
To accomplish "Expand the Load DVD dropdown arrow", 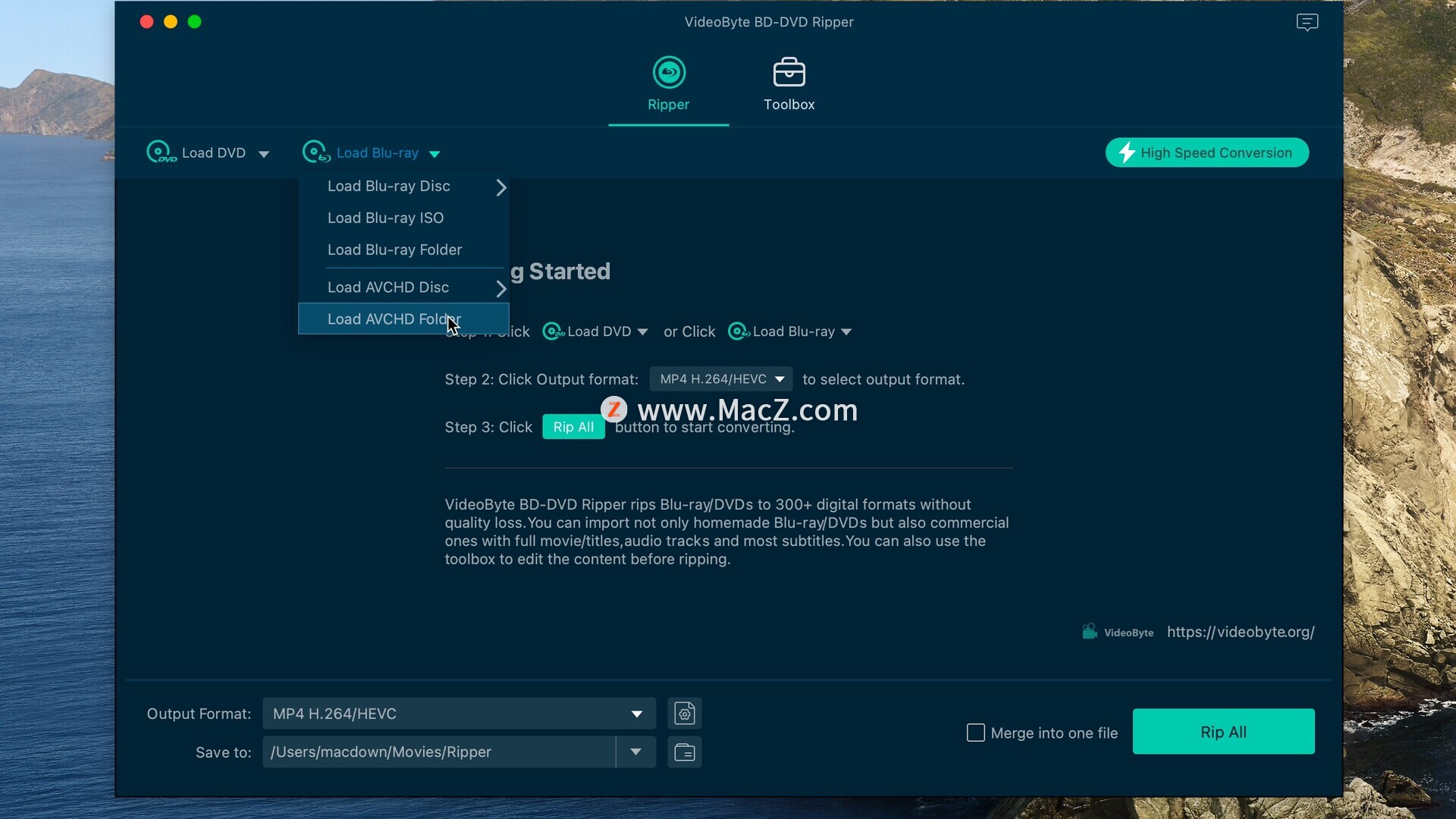I will click(x=263, y=154).
